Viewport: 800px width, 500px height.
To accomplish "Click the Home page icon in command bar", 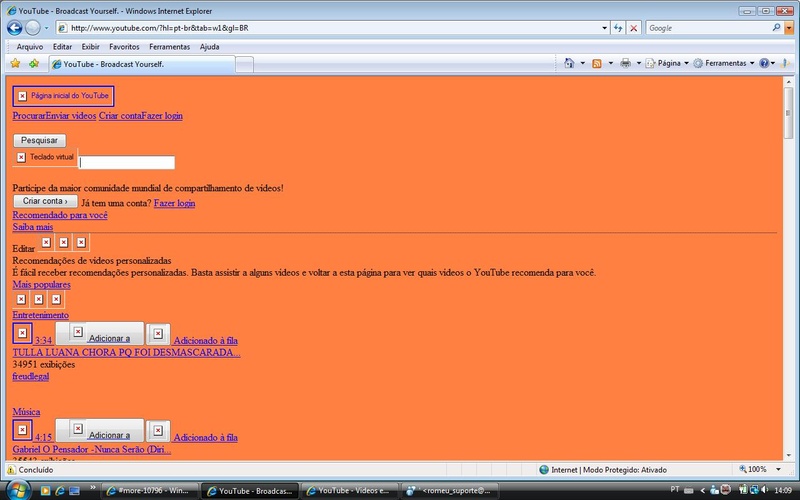I will point(569,63).
